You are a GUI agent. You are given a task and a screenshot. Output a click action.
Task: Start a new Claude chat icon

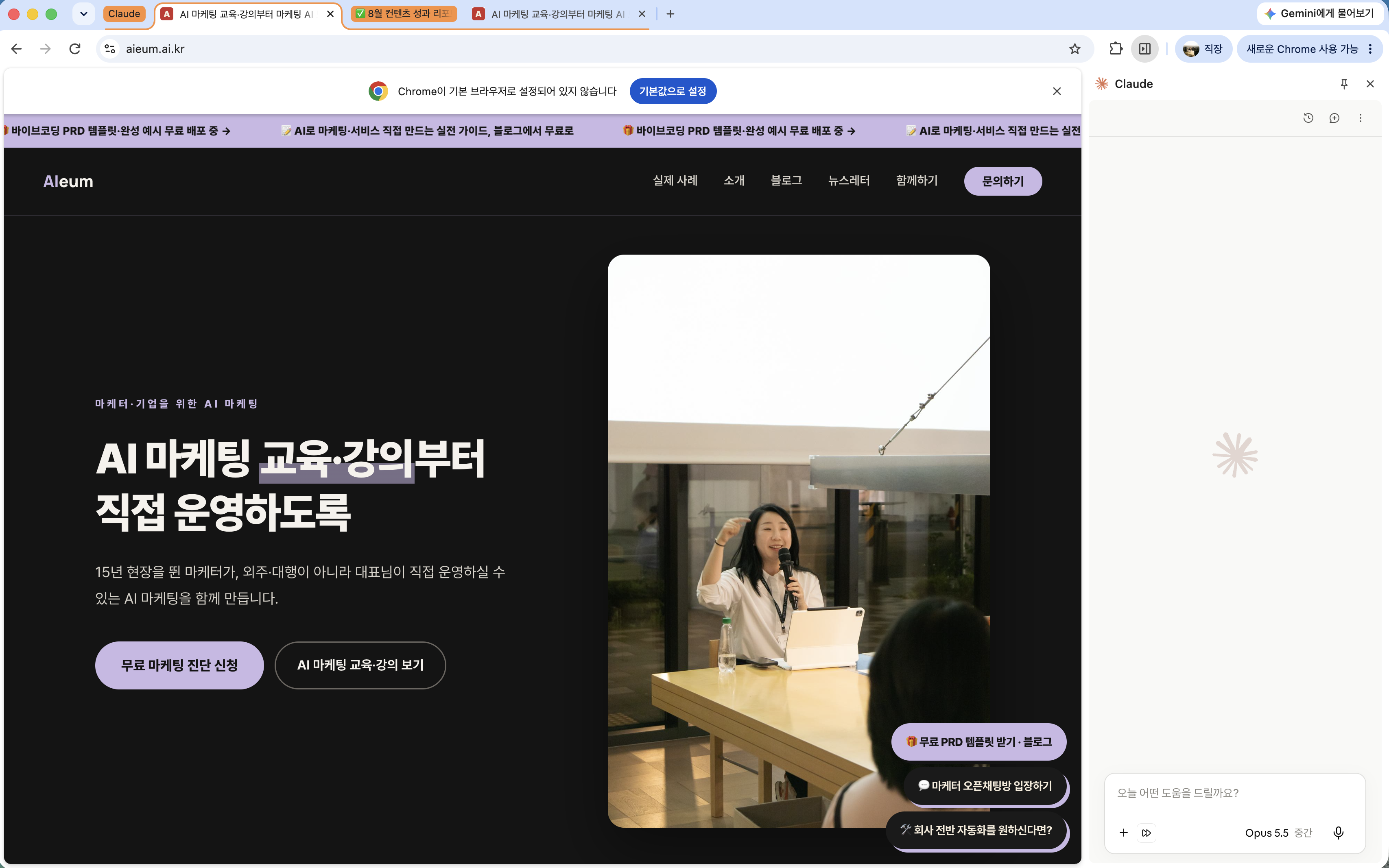coord(1334,118)
